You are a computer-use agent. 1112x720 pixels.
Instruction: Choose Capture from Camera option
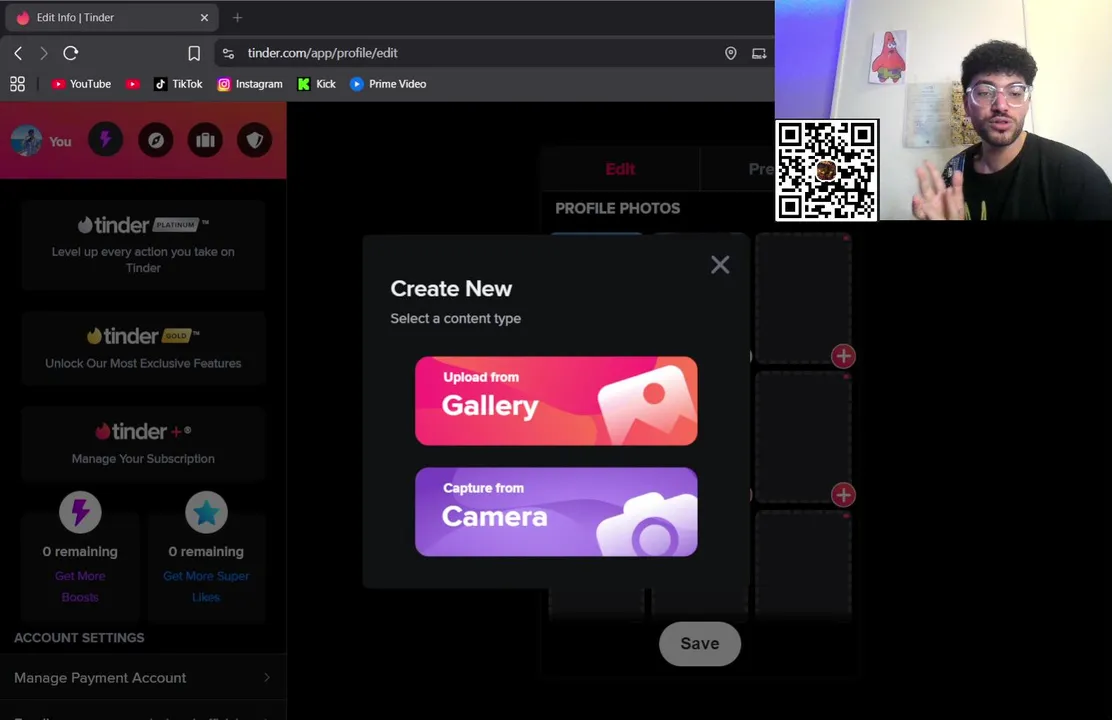coord(556,511)
